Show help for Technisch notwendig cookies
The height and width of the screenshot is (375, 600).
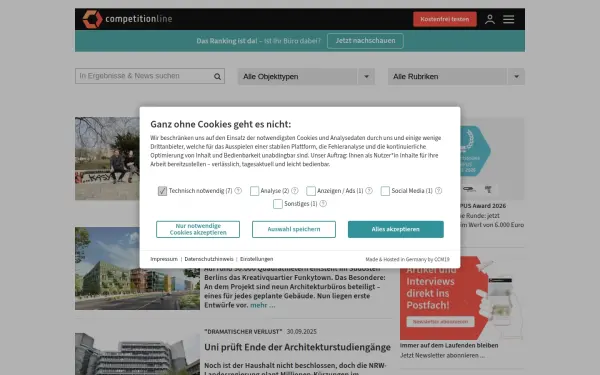tap(238, 191)
